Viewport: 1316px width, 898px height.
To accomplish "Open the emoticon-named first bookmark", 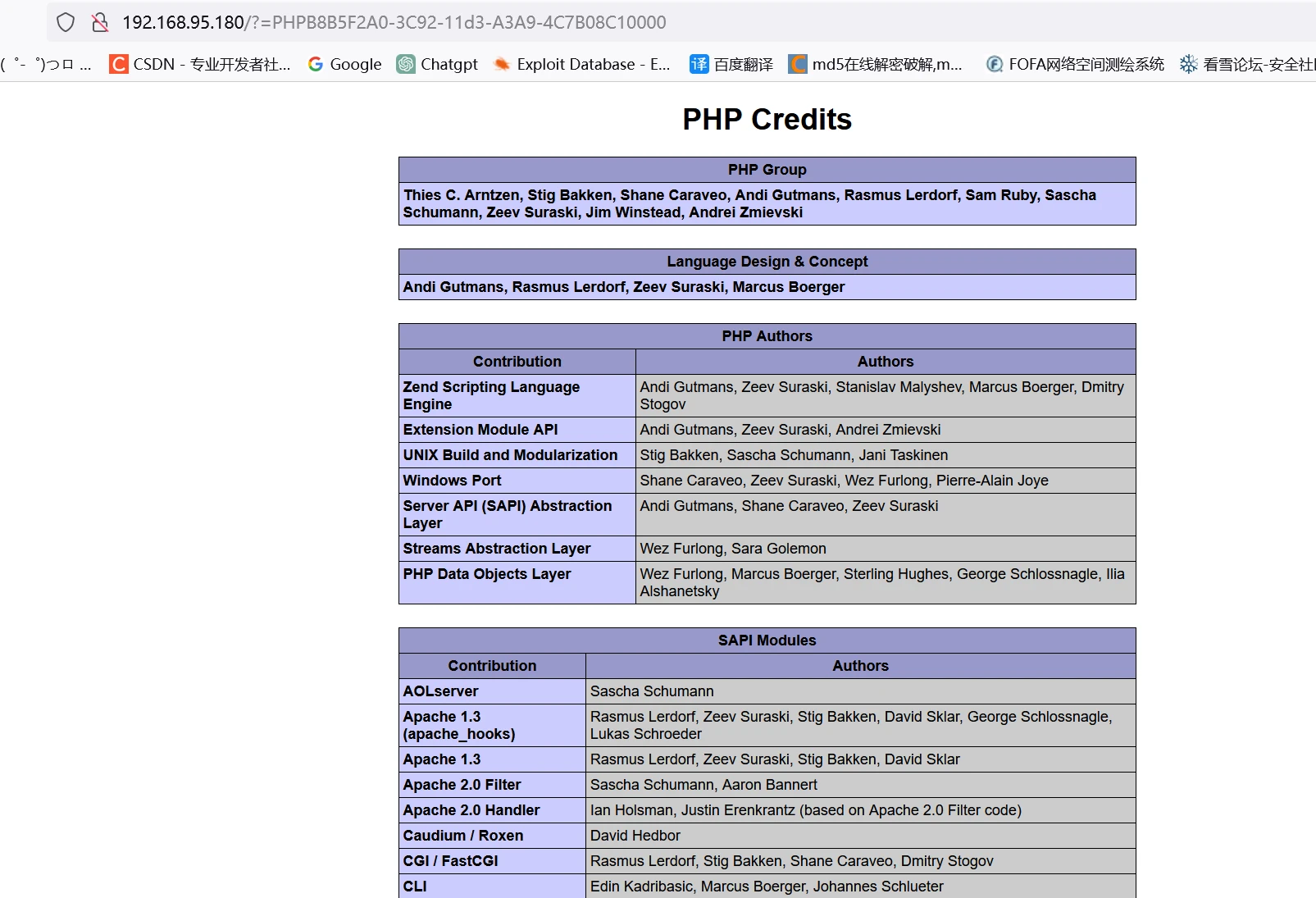I will click(46, 64).
